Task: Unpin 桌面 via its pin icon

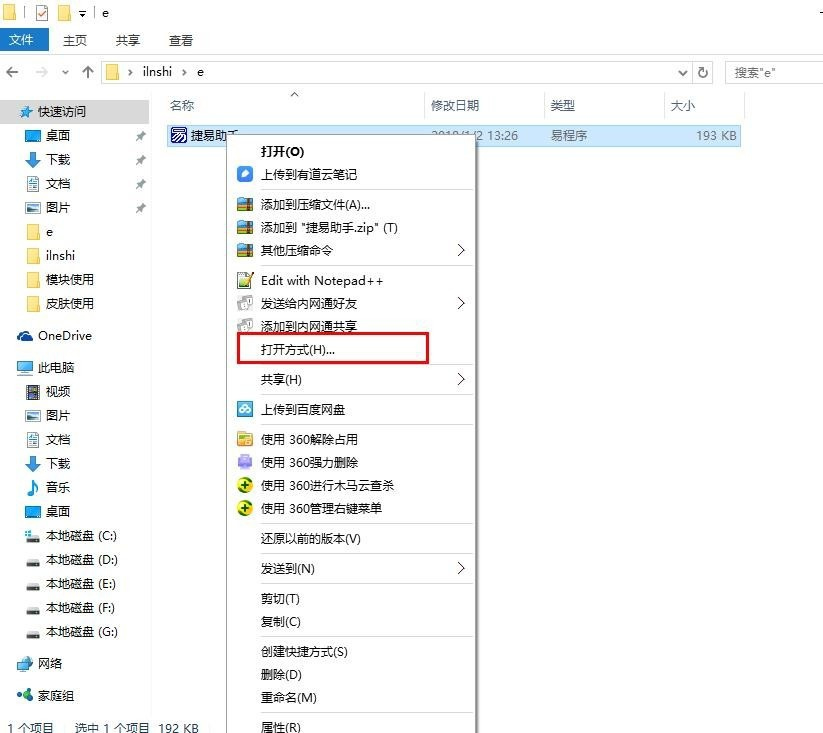Action: [140, 136]
